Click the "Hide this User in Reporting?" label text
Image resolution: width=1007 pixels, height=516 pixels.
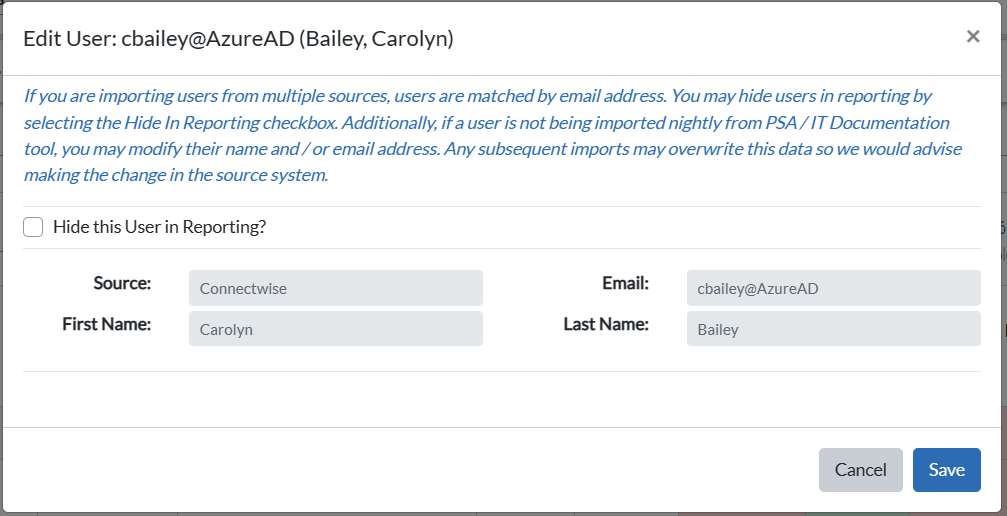click(x=159, y=227)
